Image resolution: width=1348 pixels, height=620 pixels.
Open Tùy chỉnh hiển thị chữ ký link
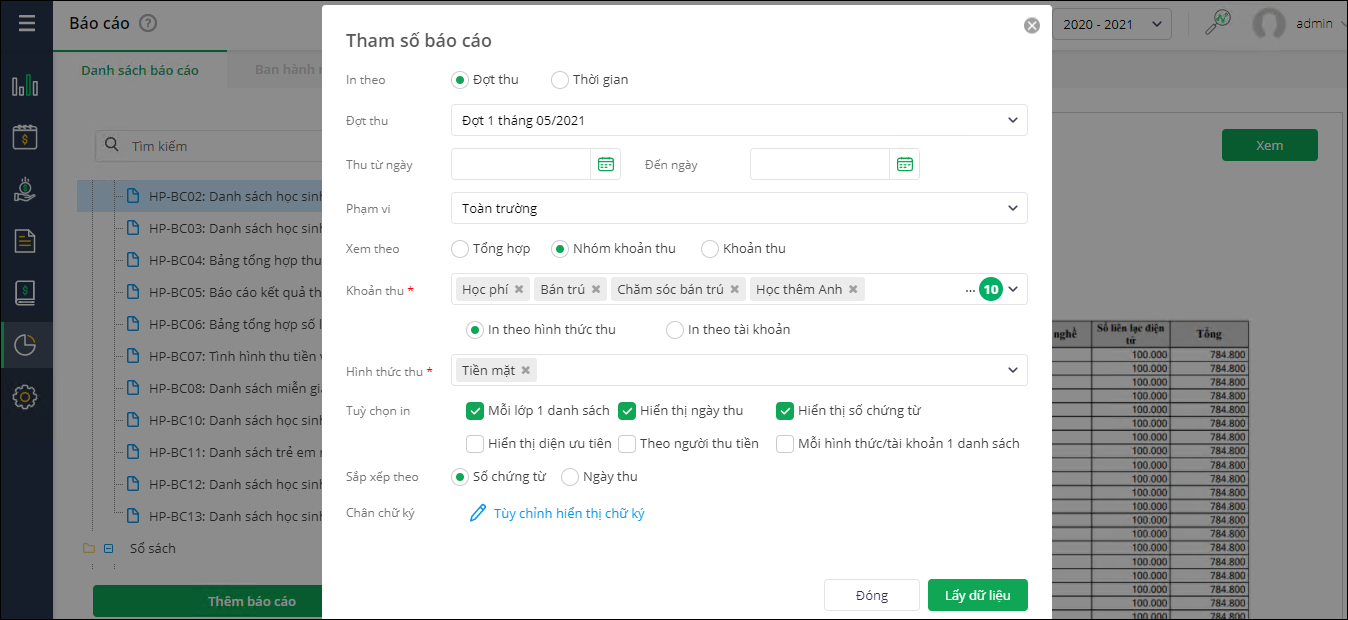[x=568, y=513]
